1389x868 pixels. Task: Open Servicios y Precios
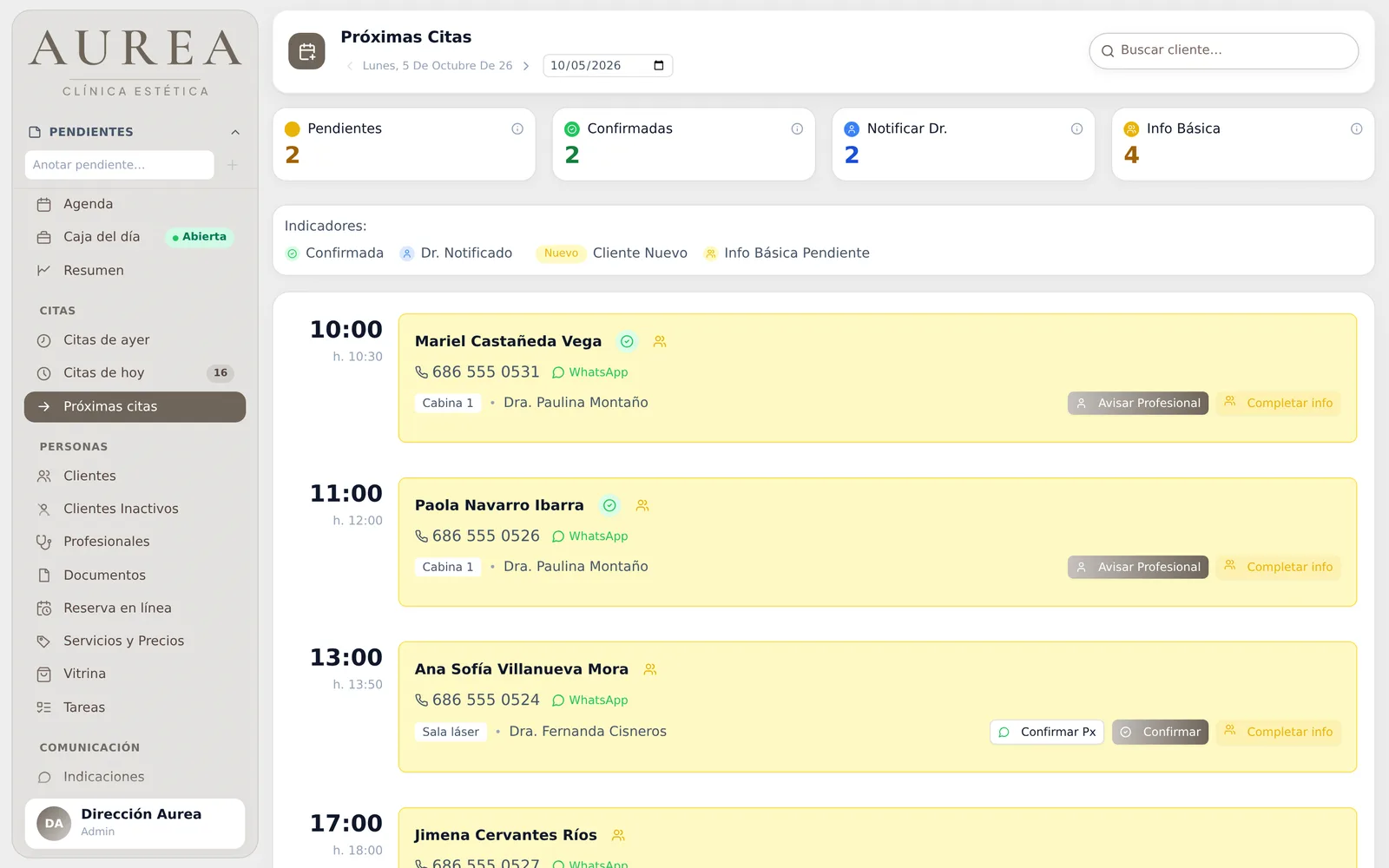coord(135,641)
